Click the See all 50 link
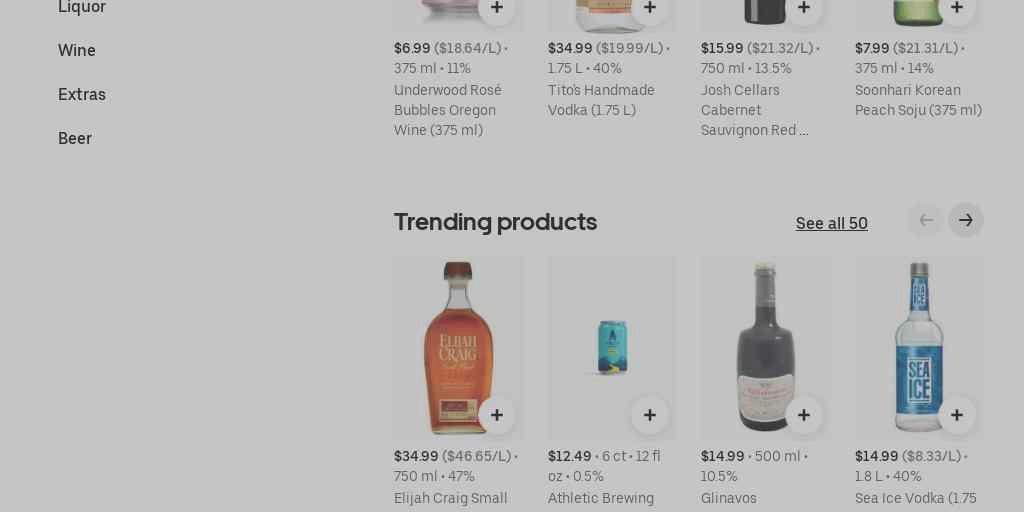 click(831, 223)
